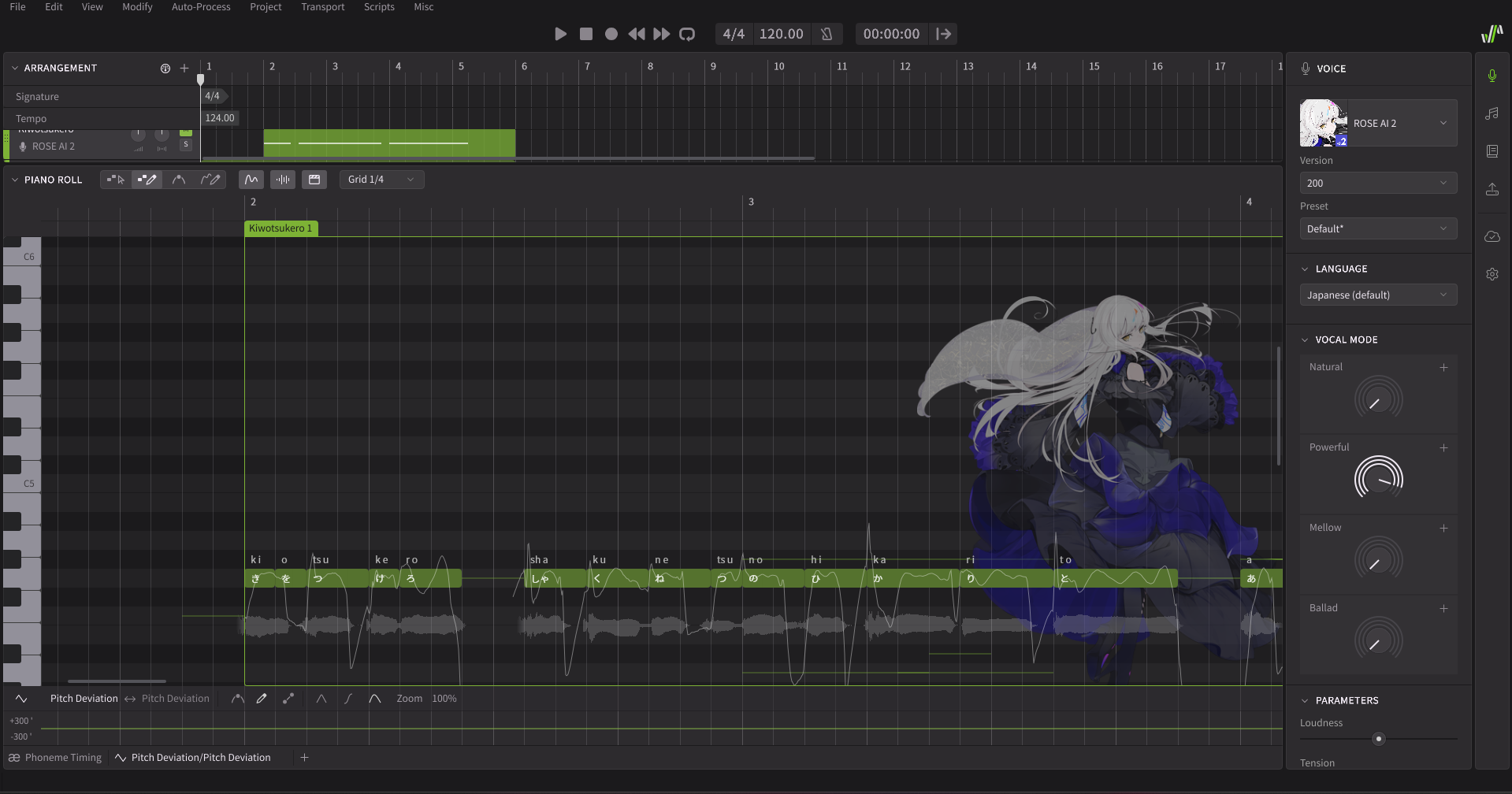The height and width of the screenshot is (794, 1512).
Task: Collapse the PARAMETERS section
Action: point(1305,700)
